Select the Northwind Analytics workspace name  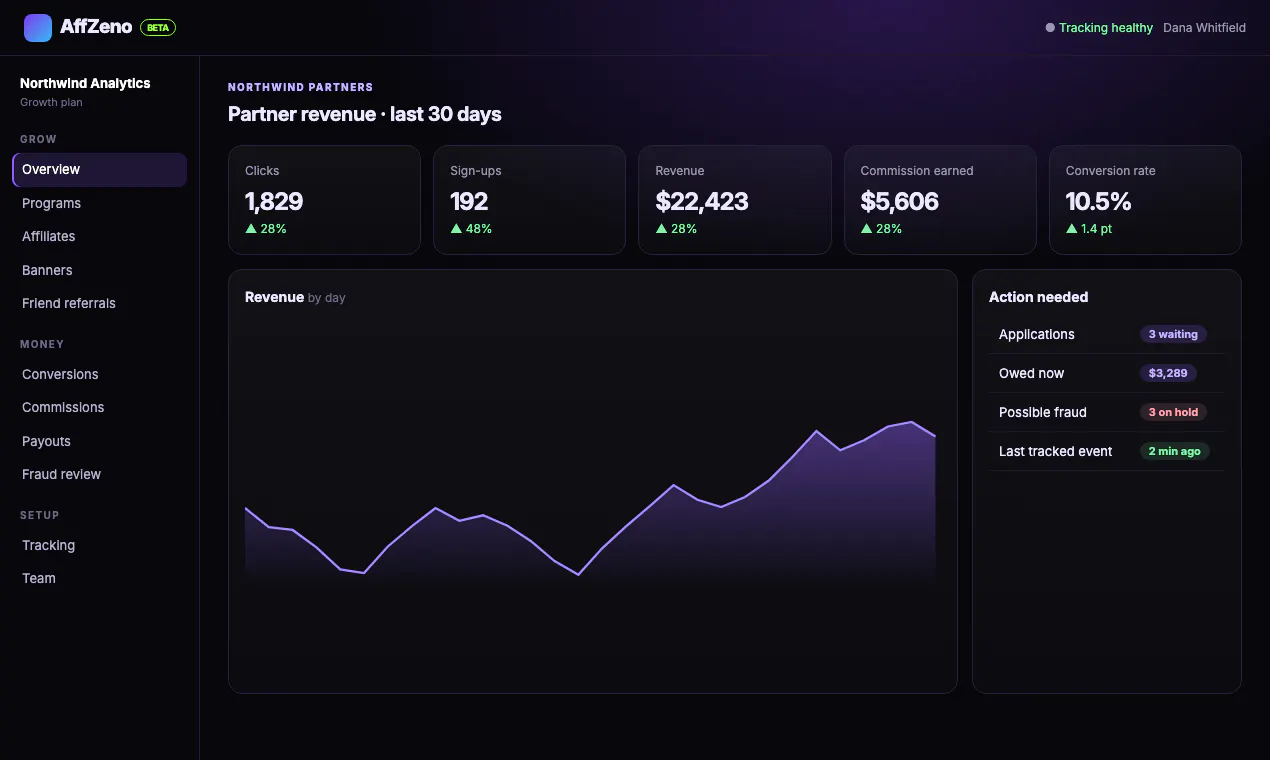click(x=85, y=83)
